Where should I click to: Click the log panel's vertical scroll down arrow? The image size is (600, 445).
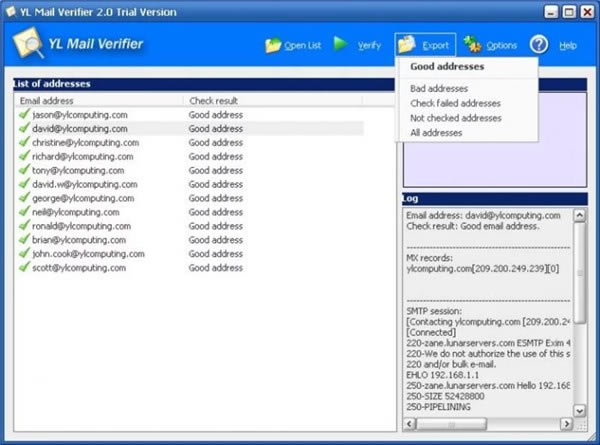(x=579, y=411)
